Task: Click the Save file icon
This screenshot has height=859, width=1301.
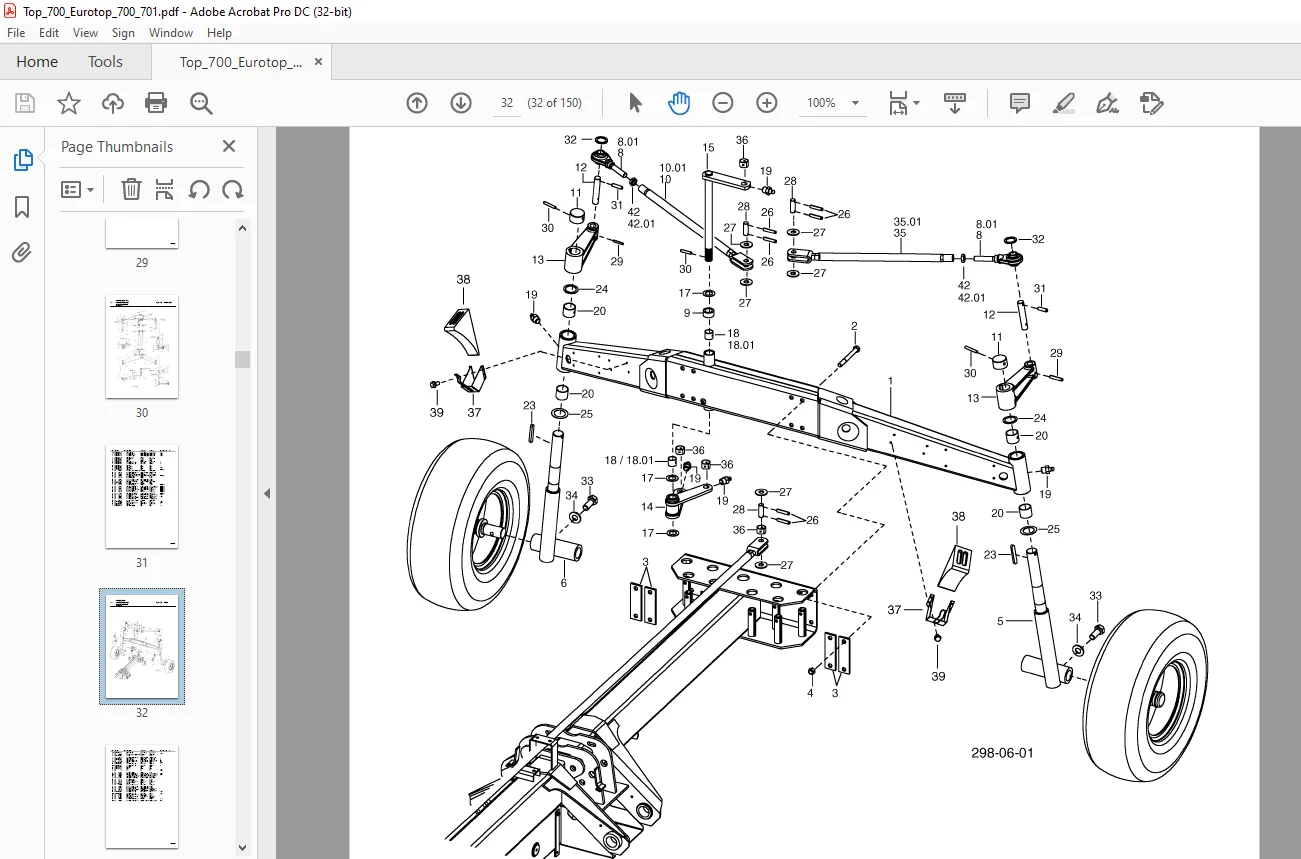Action: click(25, 103)
